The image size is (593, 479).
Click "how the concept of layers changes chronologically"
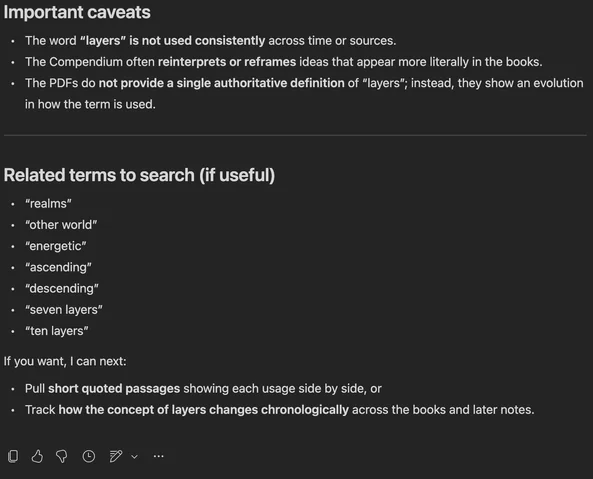click(203, 410)
